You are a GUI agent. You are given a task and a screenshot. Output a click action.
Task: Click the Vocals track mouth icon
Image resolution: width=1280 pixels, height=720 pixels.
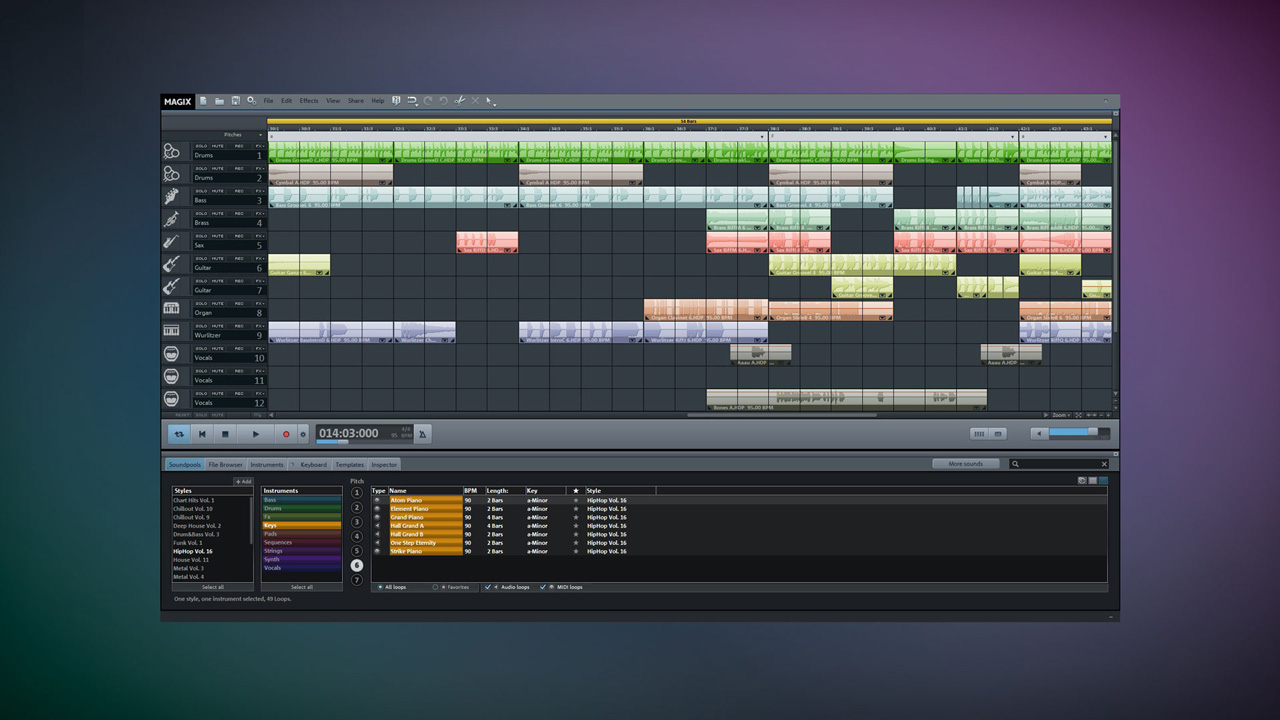[171, 353]
